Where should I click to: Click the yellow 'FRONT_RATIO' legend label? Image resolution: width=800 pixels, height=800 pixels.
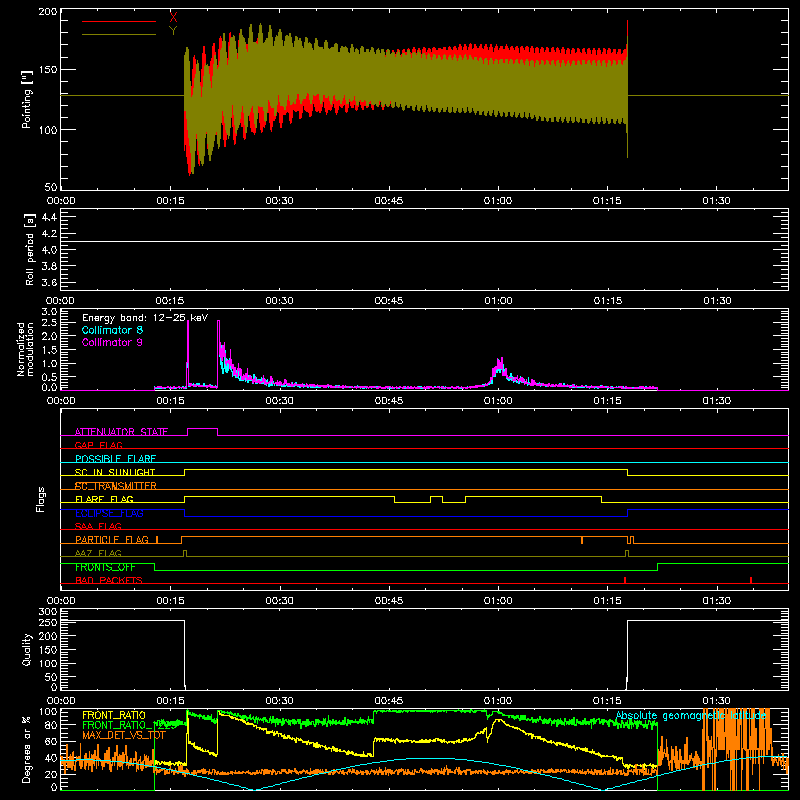click(x=114, y=715)
